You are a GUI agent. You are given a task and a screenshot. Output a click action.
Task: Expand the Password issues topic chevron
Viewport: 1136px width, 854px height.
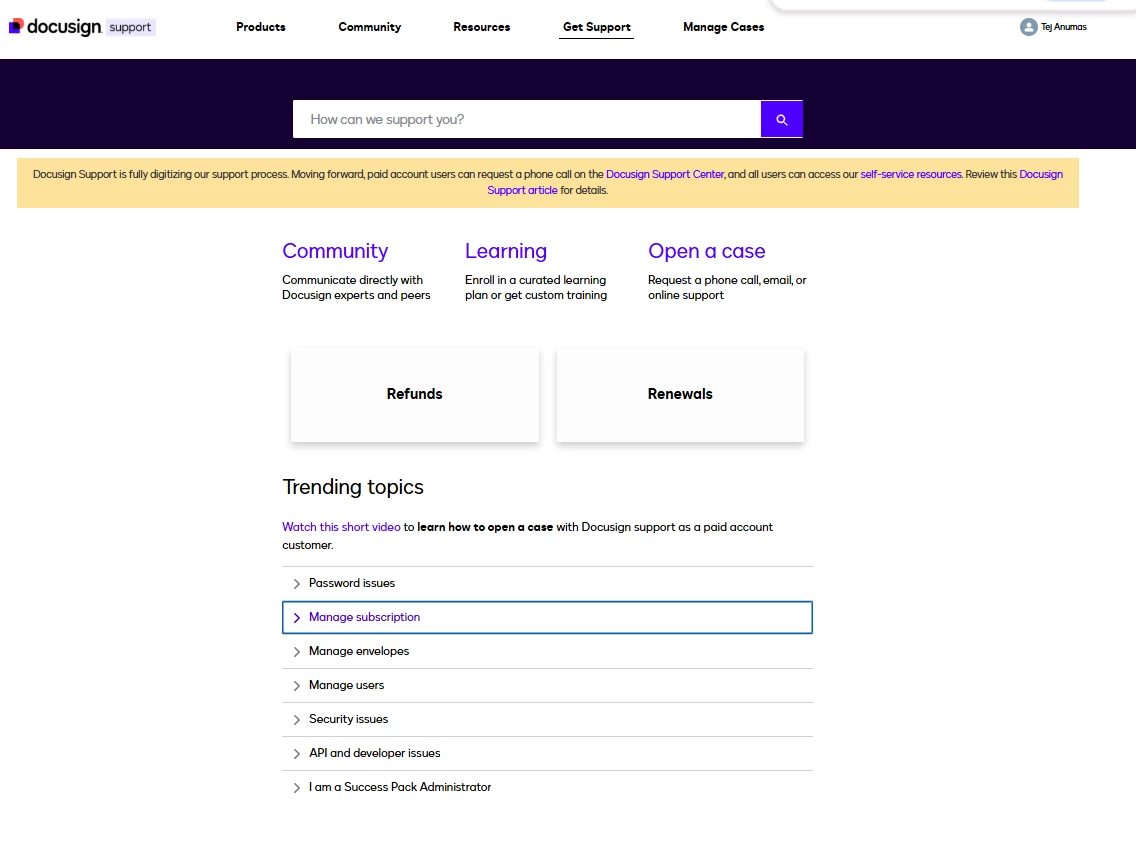tap(296, 584)
